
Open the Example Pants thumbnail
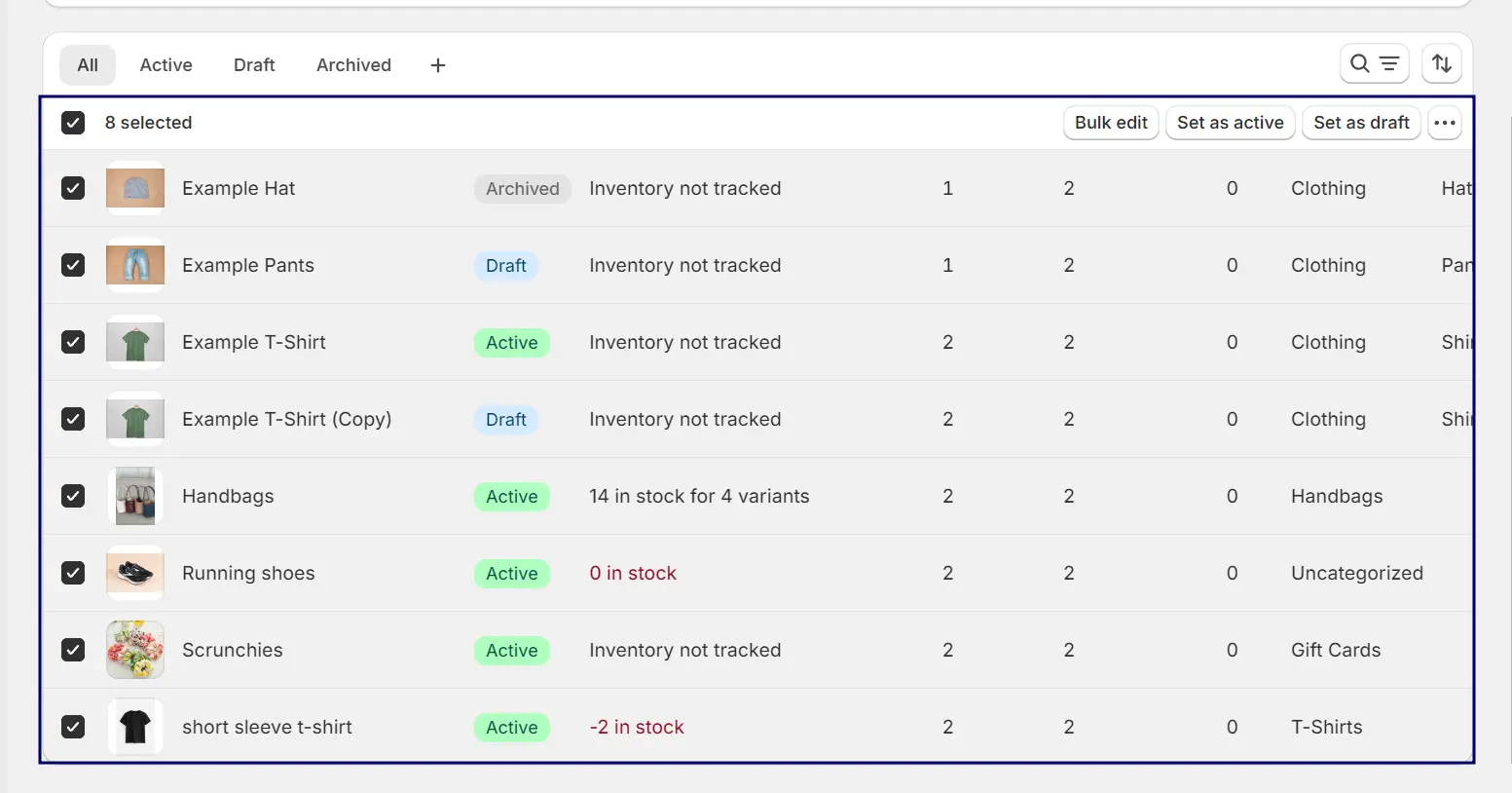coord(135,265)
